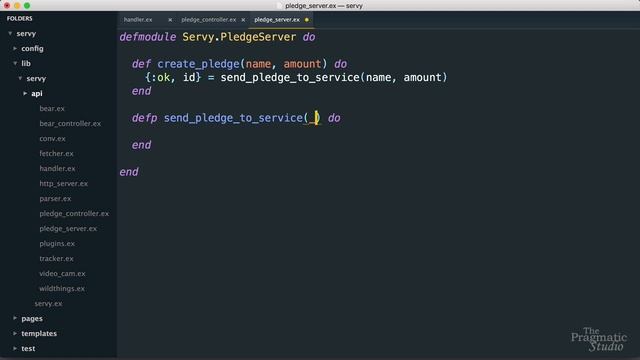Click the :ok atom in the tuple

click(x=161, y=78)
